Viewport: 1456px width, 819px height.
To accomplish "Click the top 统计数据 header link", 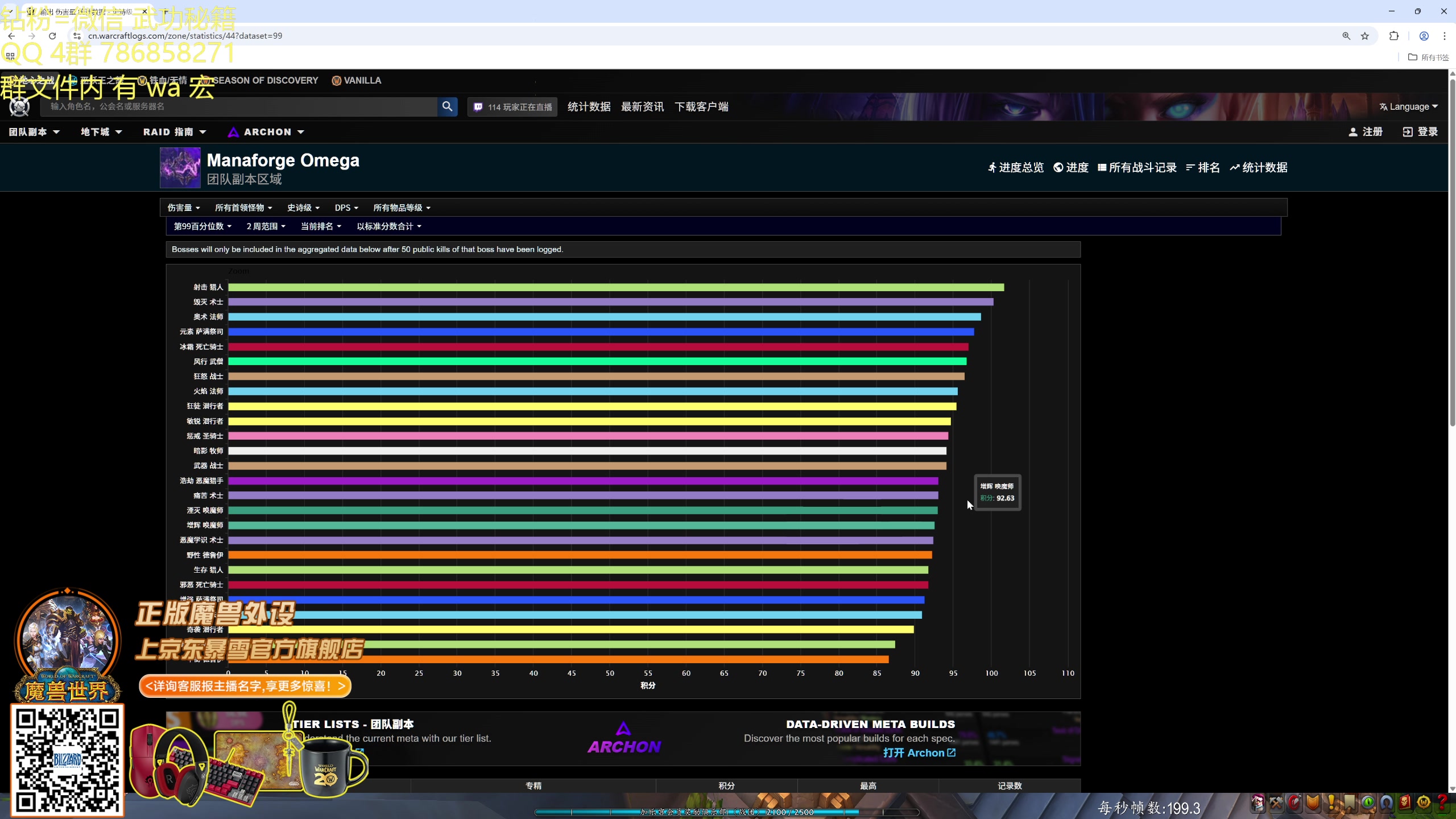I will pos(589,106).
